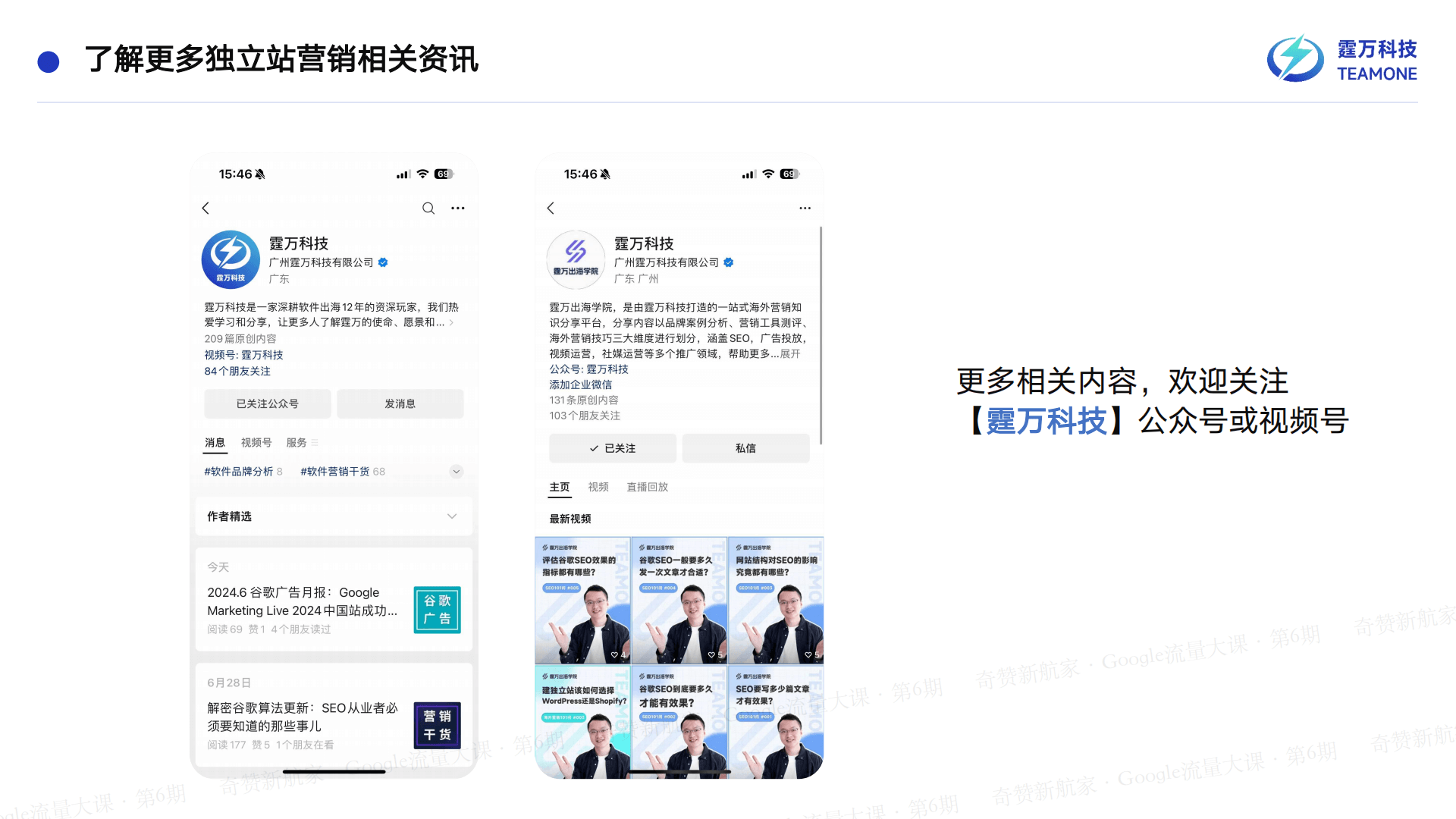Open 添加企业微信 link
This screenshot has width=1456, height=819.
[x=580, y=384]
